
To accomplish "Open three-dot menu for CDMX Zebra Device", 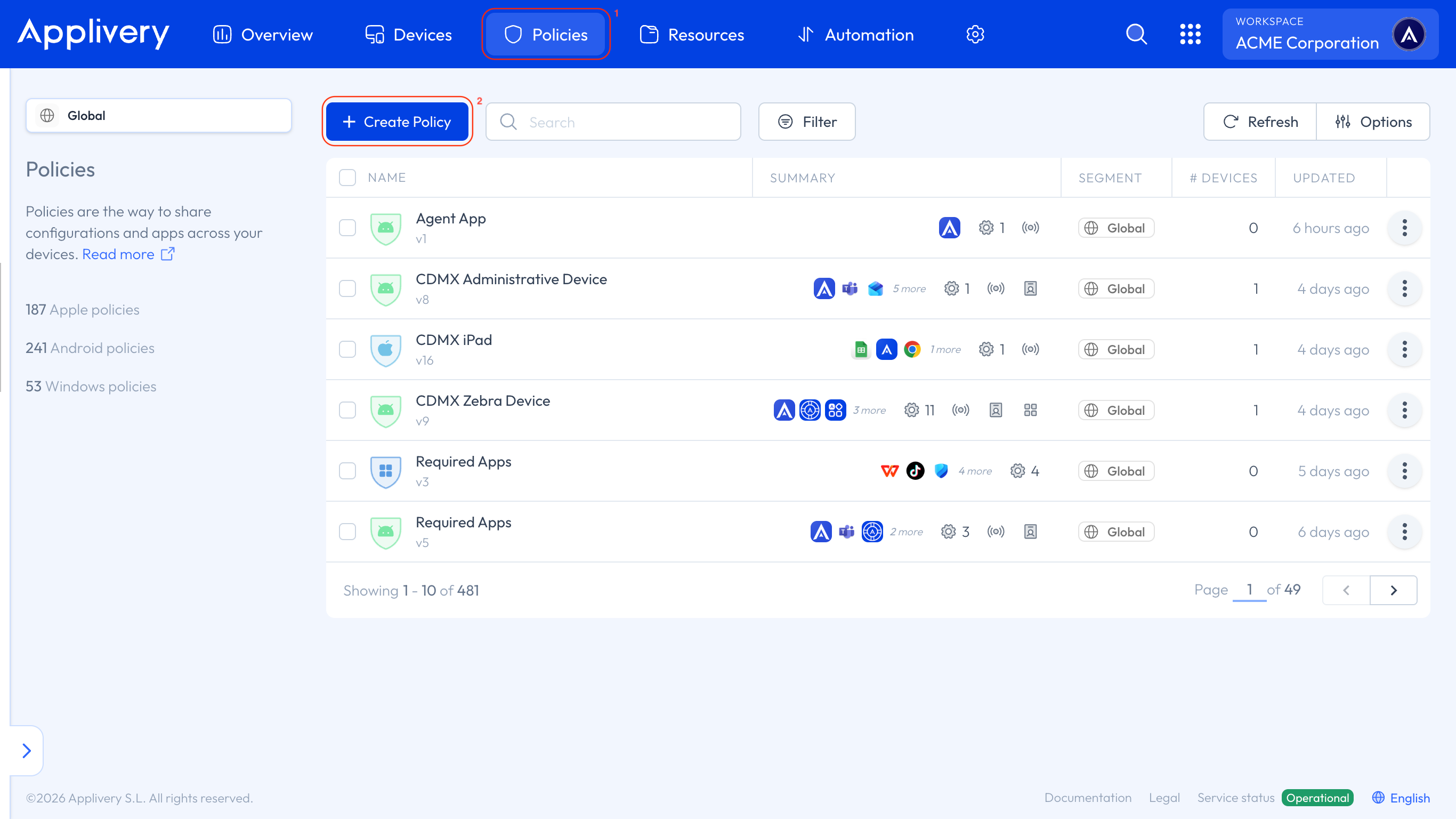I will [1404, 410].
